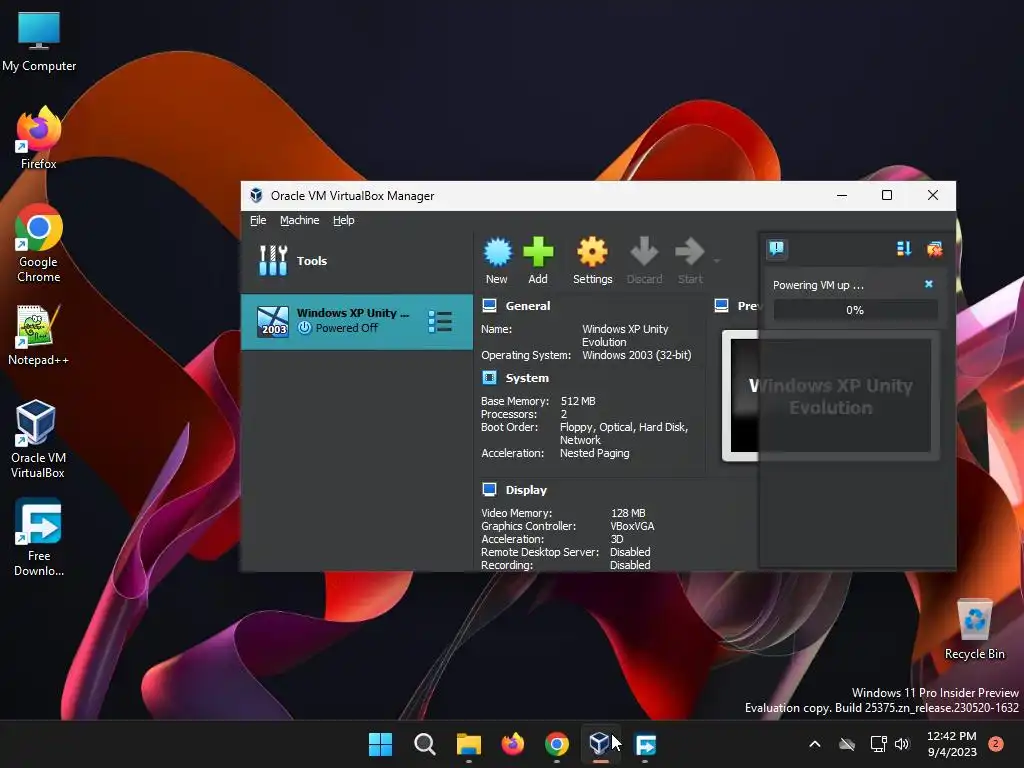
Task: Click the Display section header
Action: pyautogui.click(x=526, y=490)
